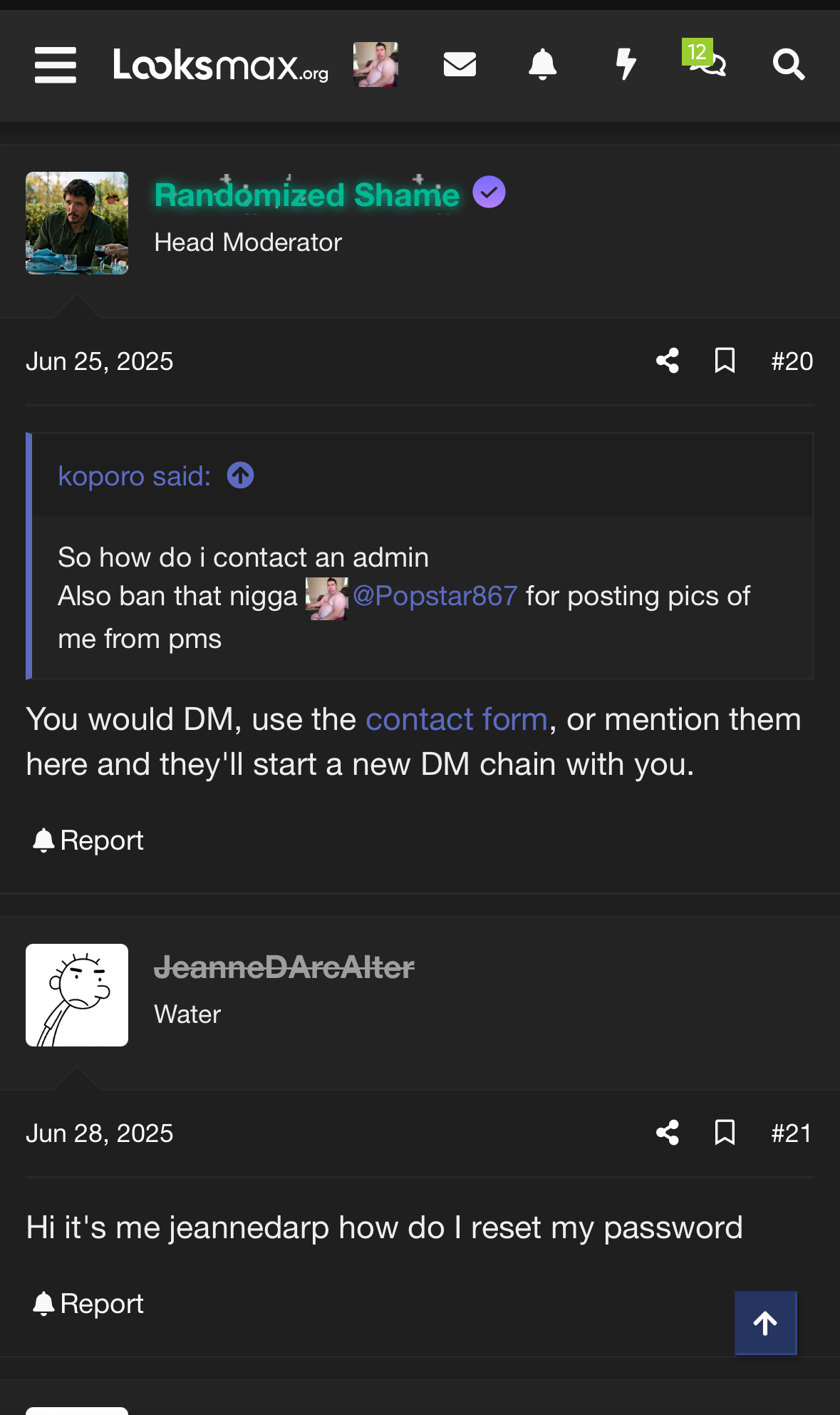The image size is (840, 1415).
Task: Open the lightning bolt what's new icon
Action: click(626, 64)
